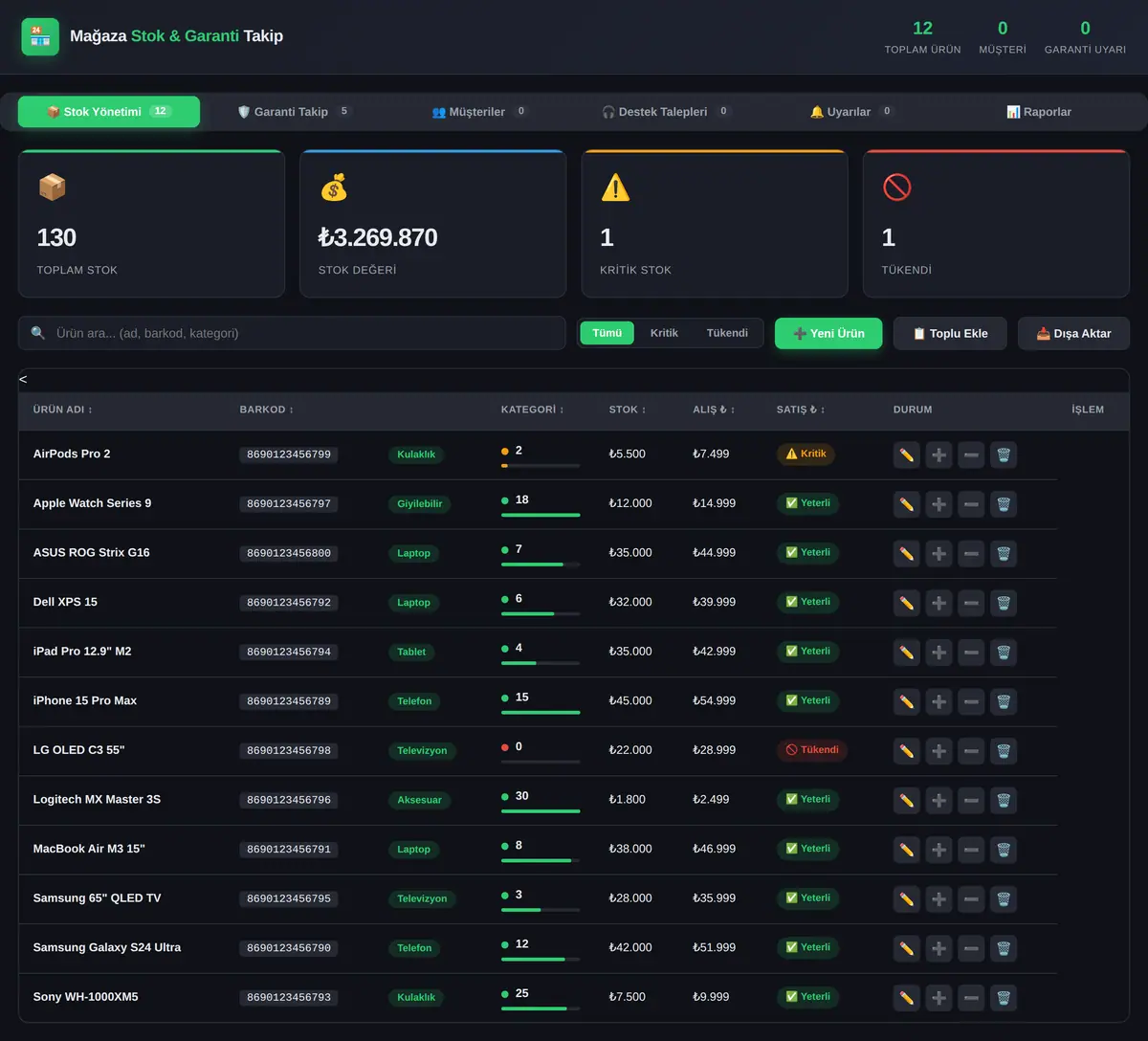Click the Tükendi badge on LG OLED row
The width and height of the screenshot is (1148, 1041).
click(812, 750)
